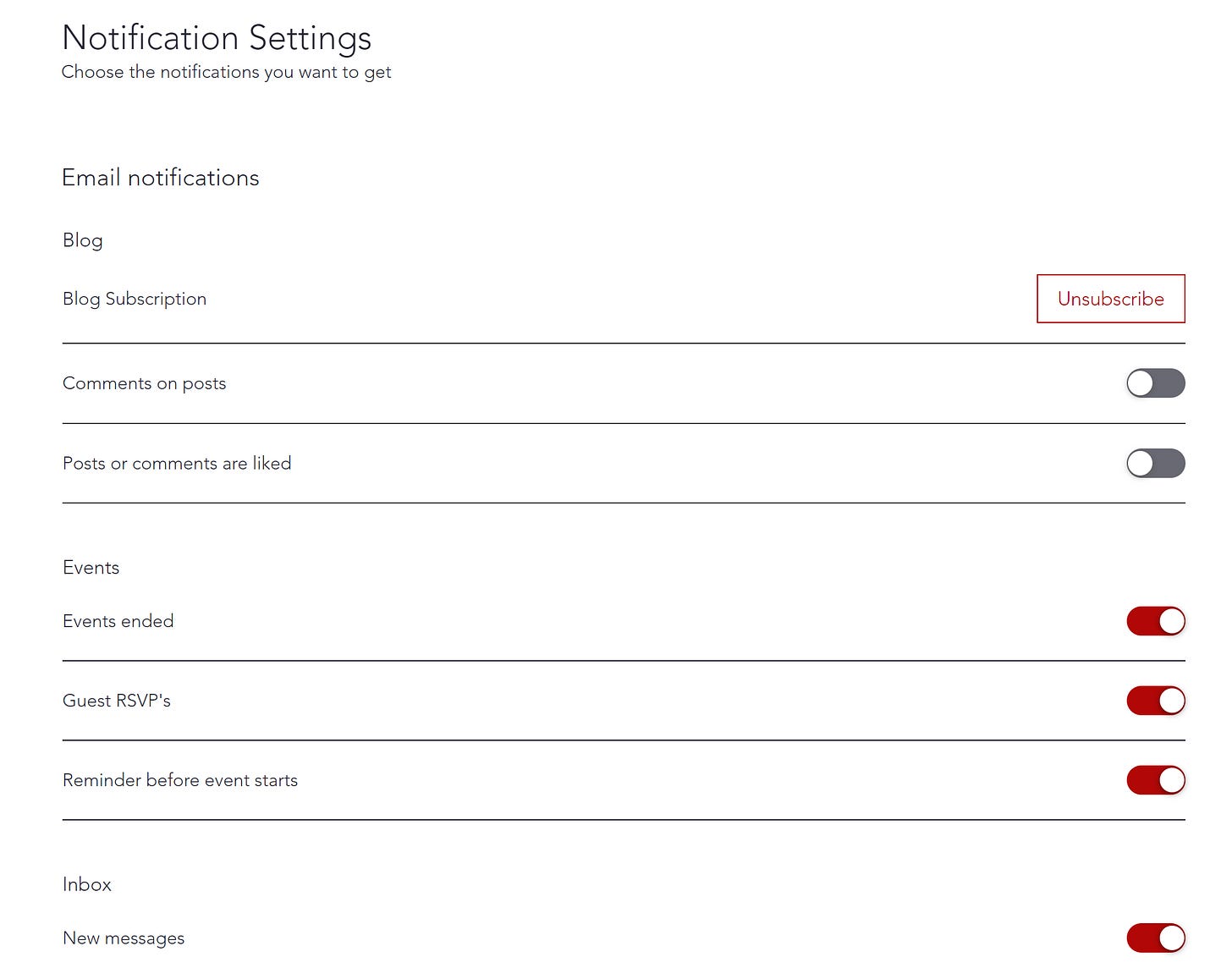Click the Email notifications section title

click(x=161, y=178)
